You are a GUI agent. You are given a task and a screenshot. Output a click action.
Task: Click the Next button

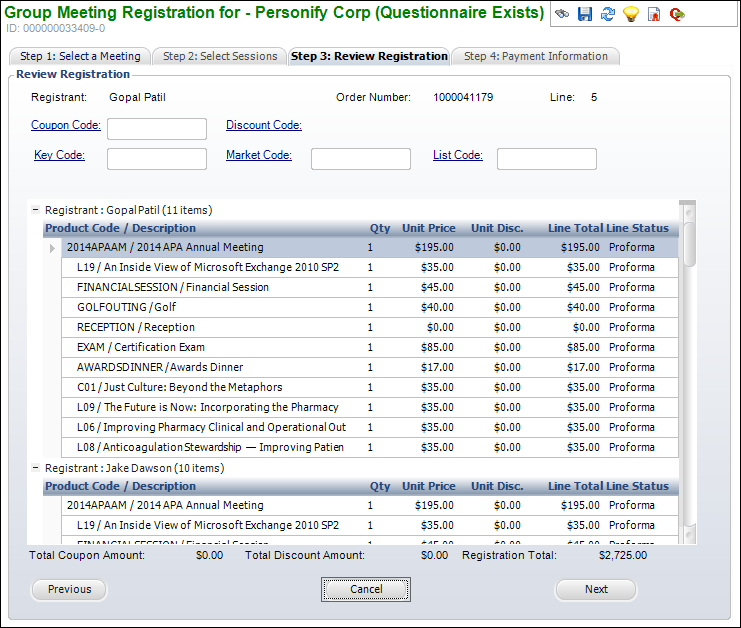point(595,589)
